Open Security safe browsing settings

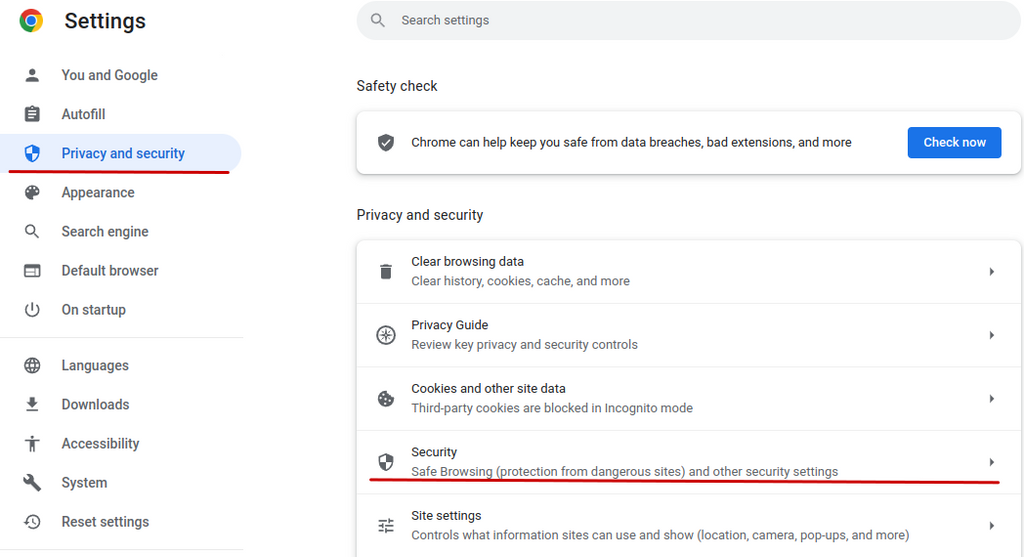(688, 462)
